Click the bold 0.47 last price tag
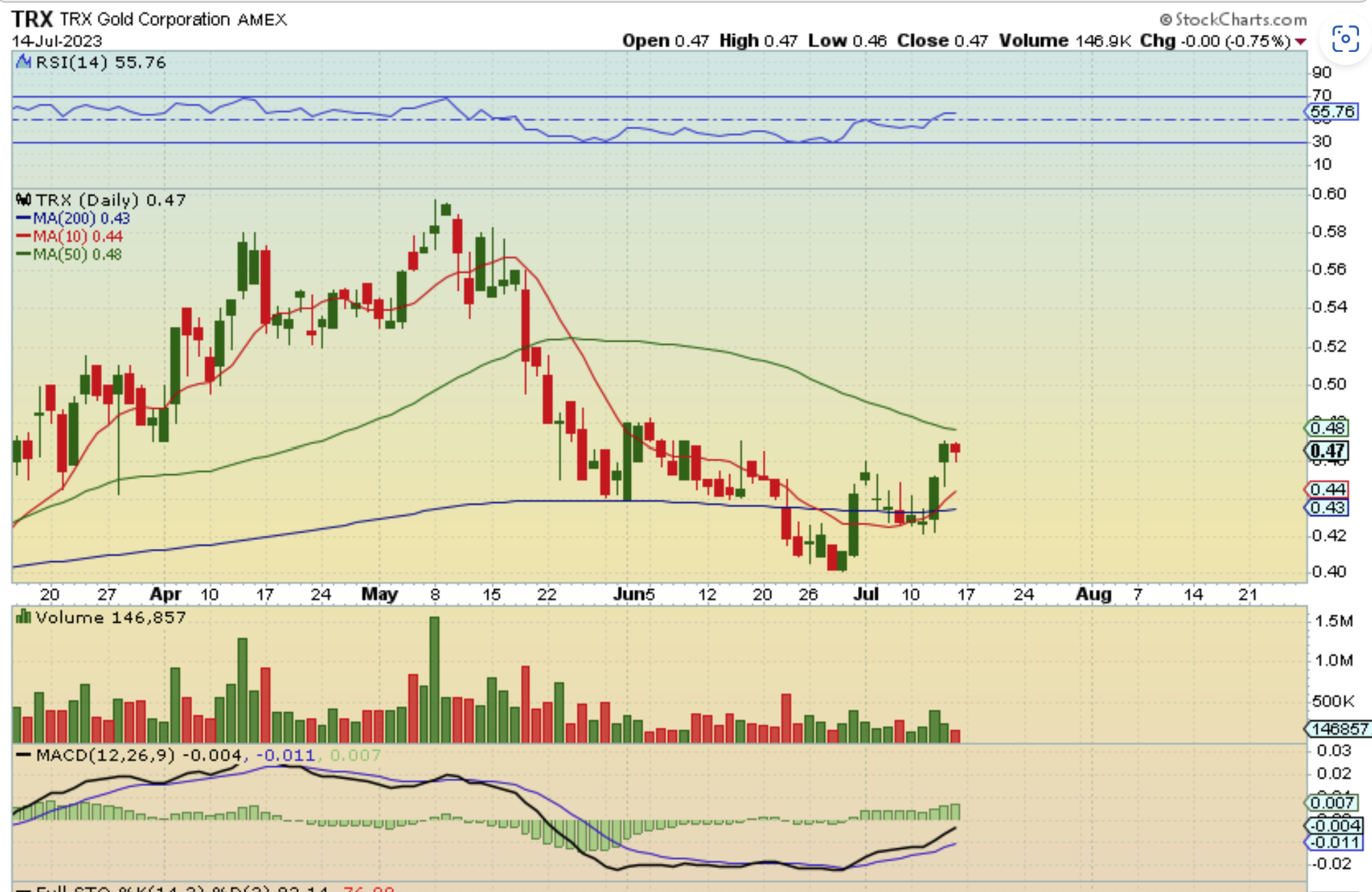This screenshot has height=892, width=1372. tap(1327, 451)
